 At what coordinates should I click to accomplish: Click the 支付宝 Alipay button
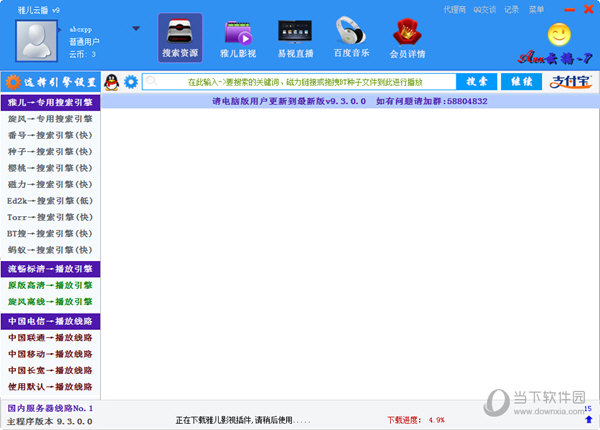pos(571,81)
